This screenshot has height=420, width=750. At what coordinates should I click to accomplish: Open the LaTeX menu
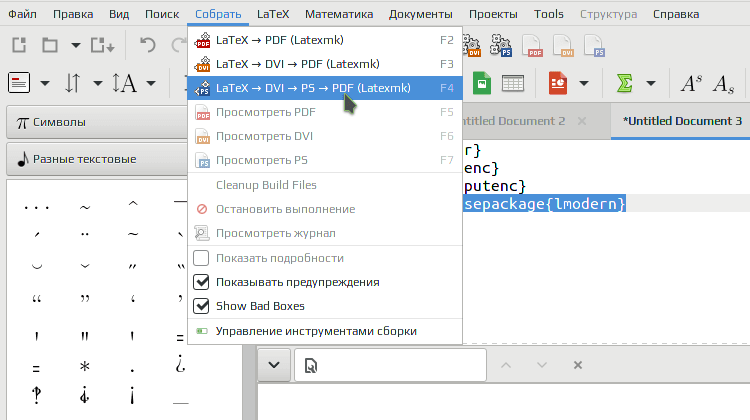click(x=273, y=14)
